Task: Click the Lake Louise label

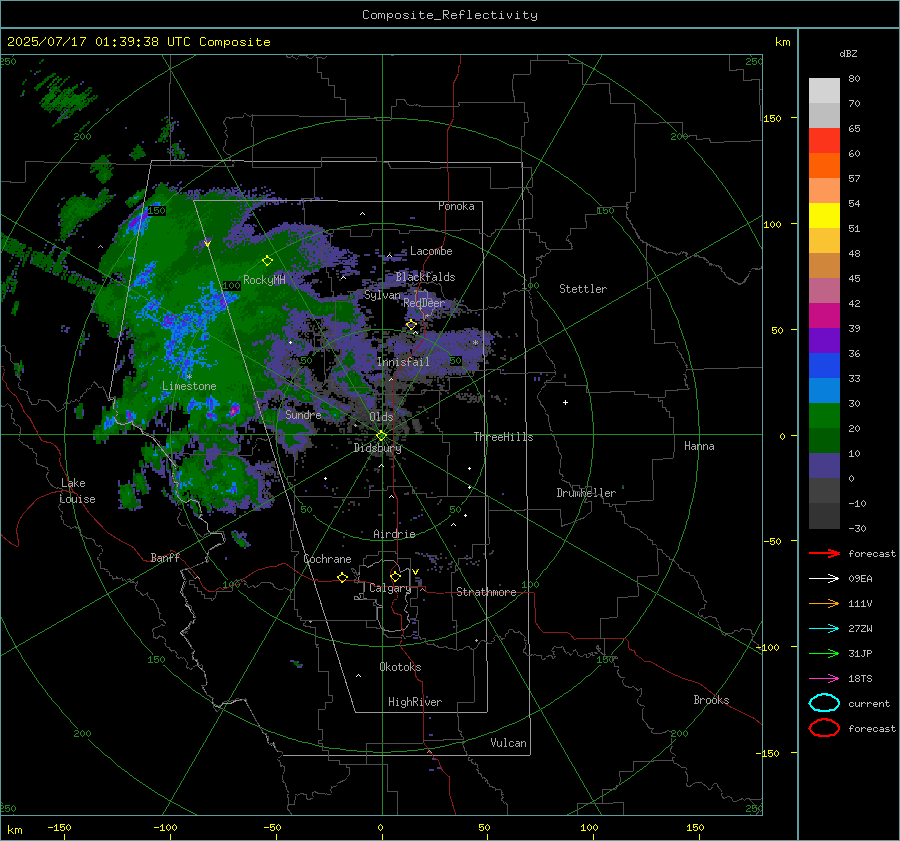Action: click(78, 491)
